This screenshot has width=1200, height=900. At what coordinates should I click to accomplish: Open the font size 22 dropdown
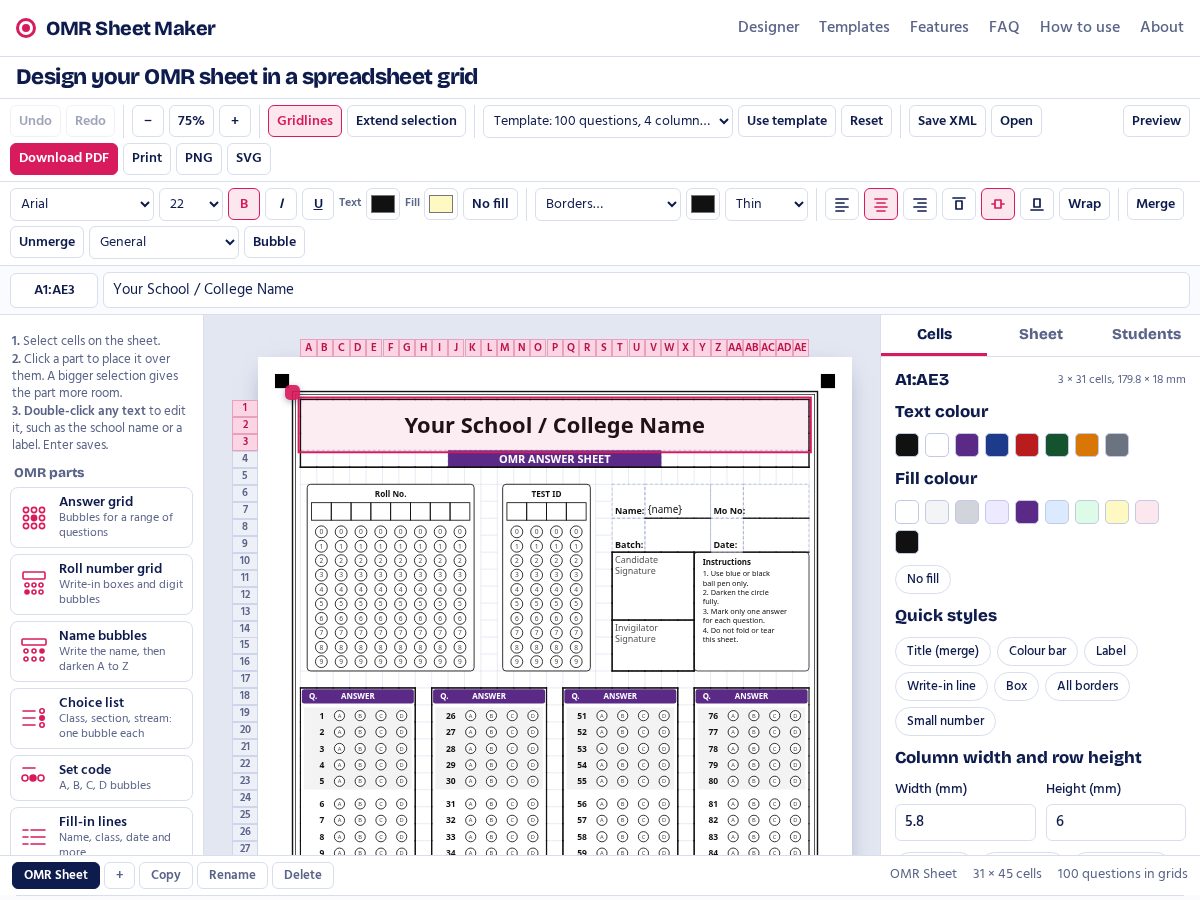(191, 204)
